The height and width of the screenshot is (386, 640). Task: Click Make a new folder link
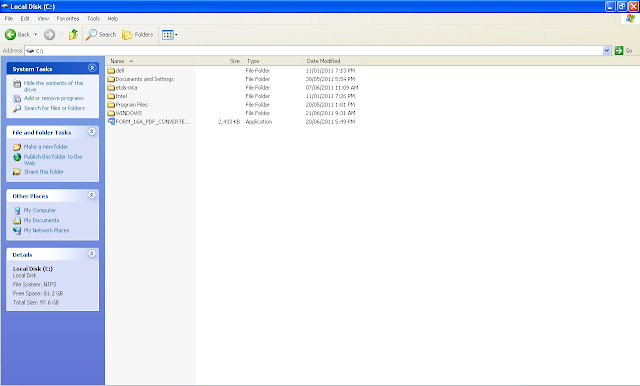pos(46,146)
